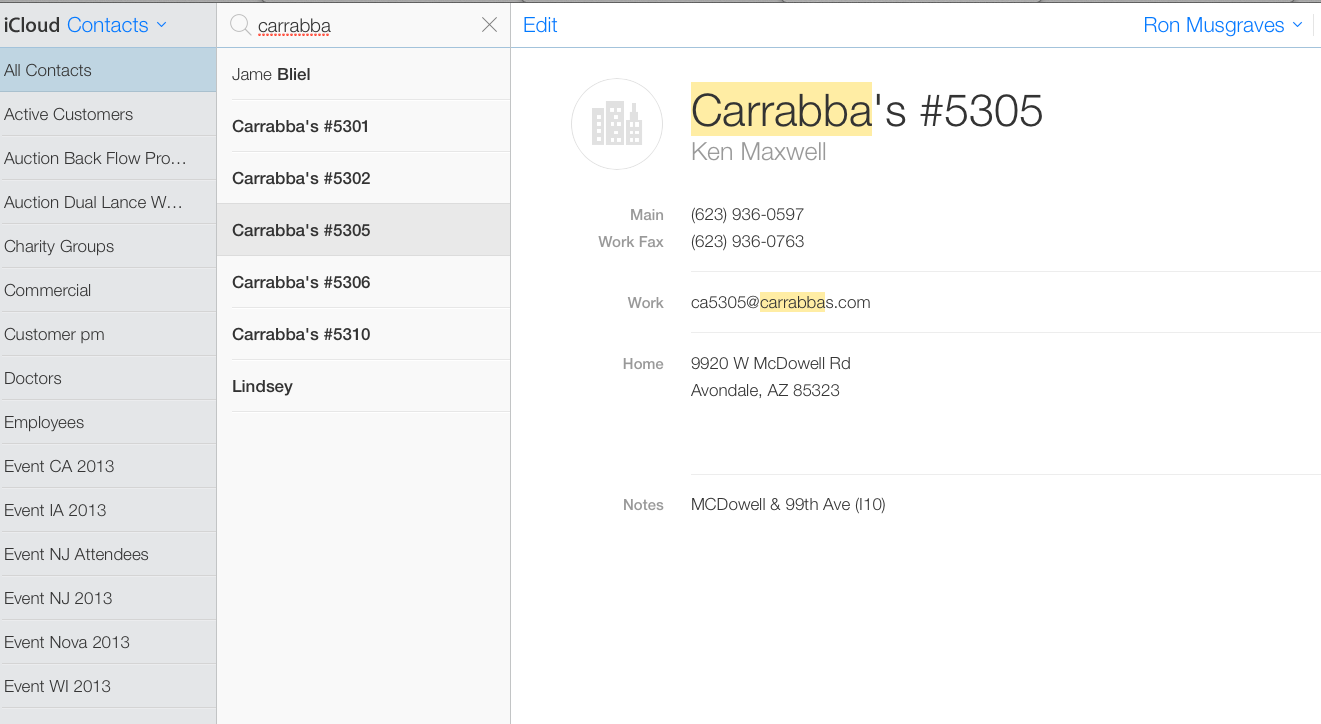Open the Charity Groups group
The image size is (1321, 724).
108,246
